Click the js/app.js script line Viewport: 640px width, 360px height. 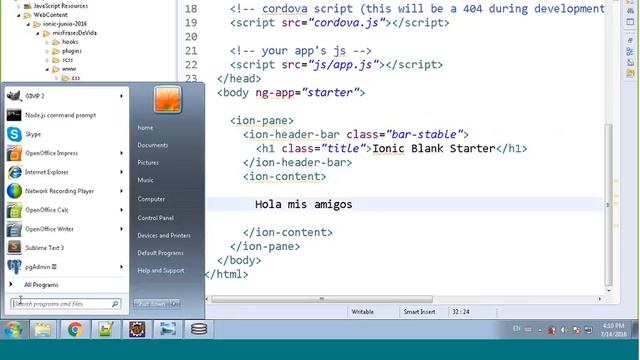point(336,64)
